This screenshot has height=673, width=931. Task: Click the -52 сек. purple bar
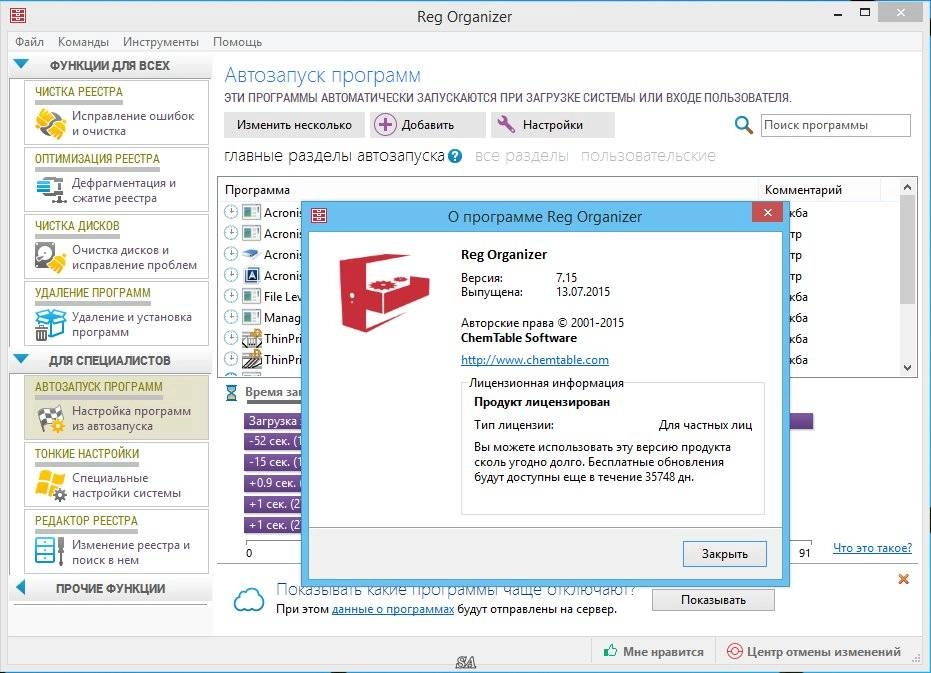273,441
